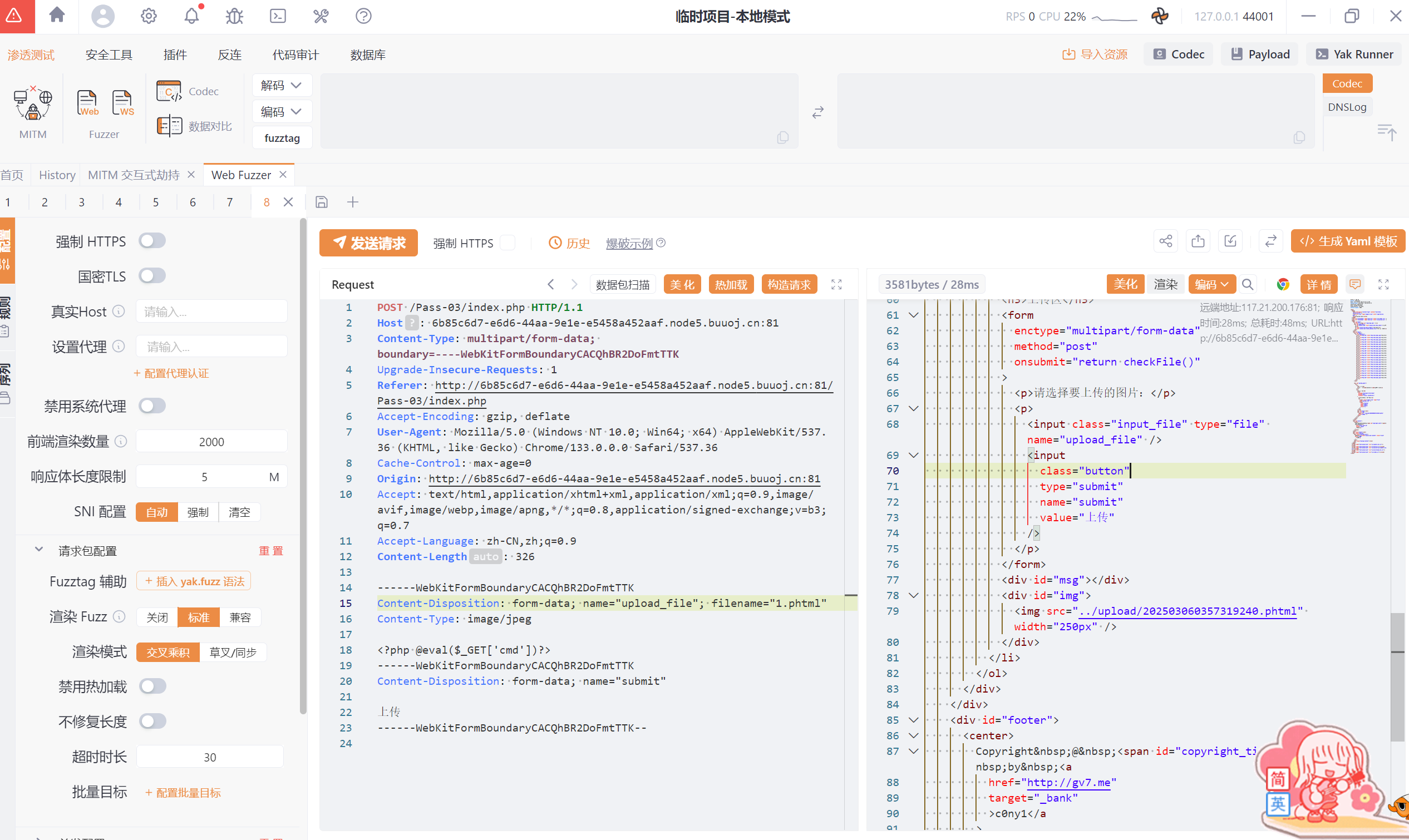The image size is (1409, 840).
Task: Open the 插件 menu
Action: [x=174, y=55]
